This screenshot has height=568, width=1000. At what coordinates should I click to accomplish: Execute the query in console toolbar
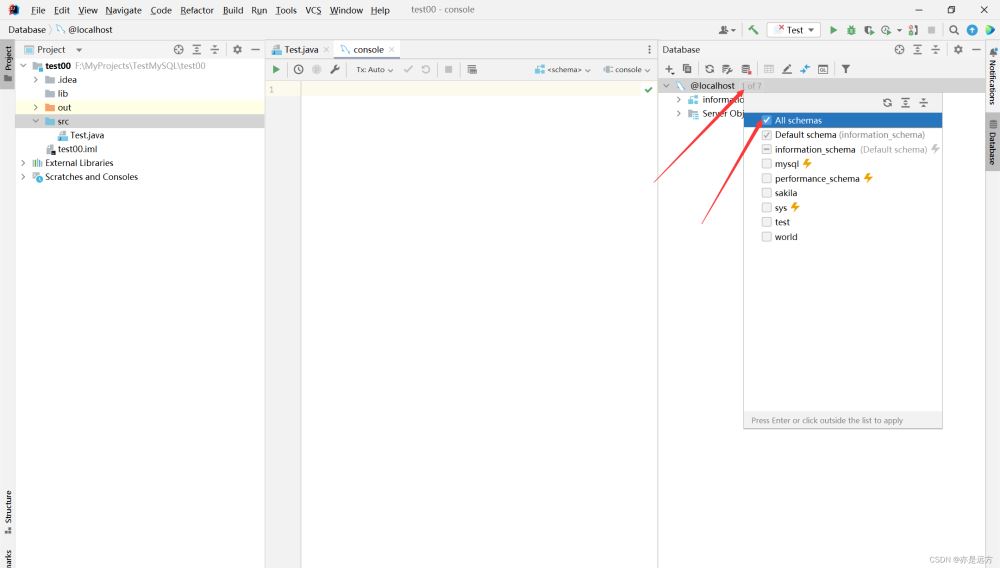pos(277,70)
